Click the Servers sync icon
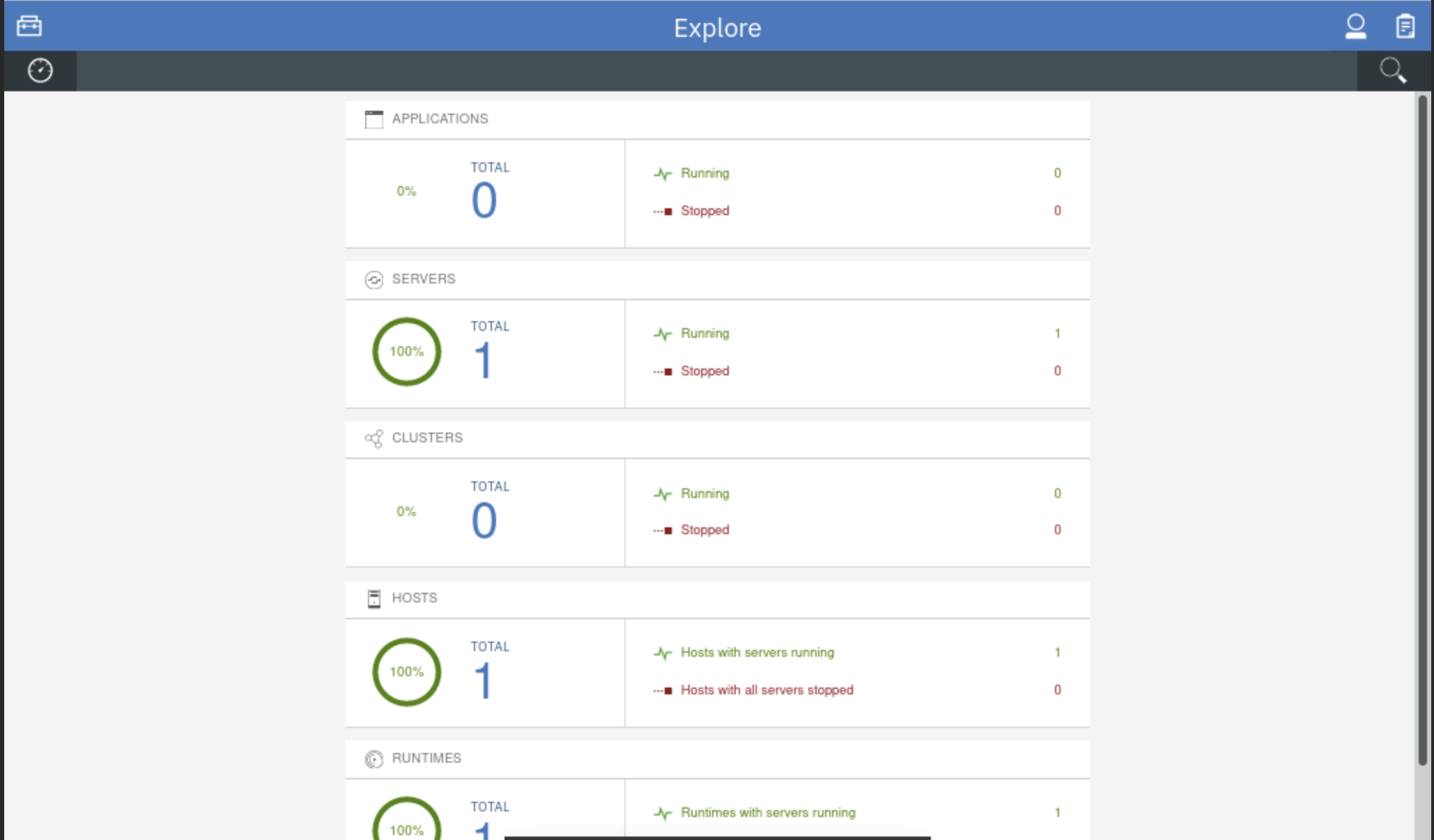 pyautogui.click(x=374, y=279)
